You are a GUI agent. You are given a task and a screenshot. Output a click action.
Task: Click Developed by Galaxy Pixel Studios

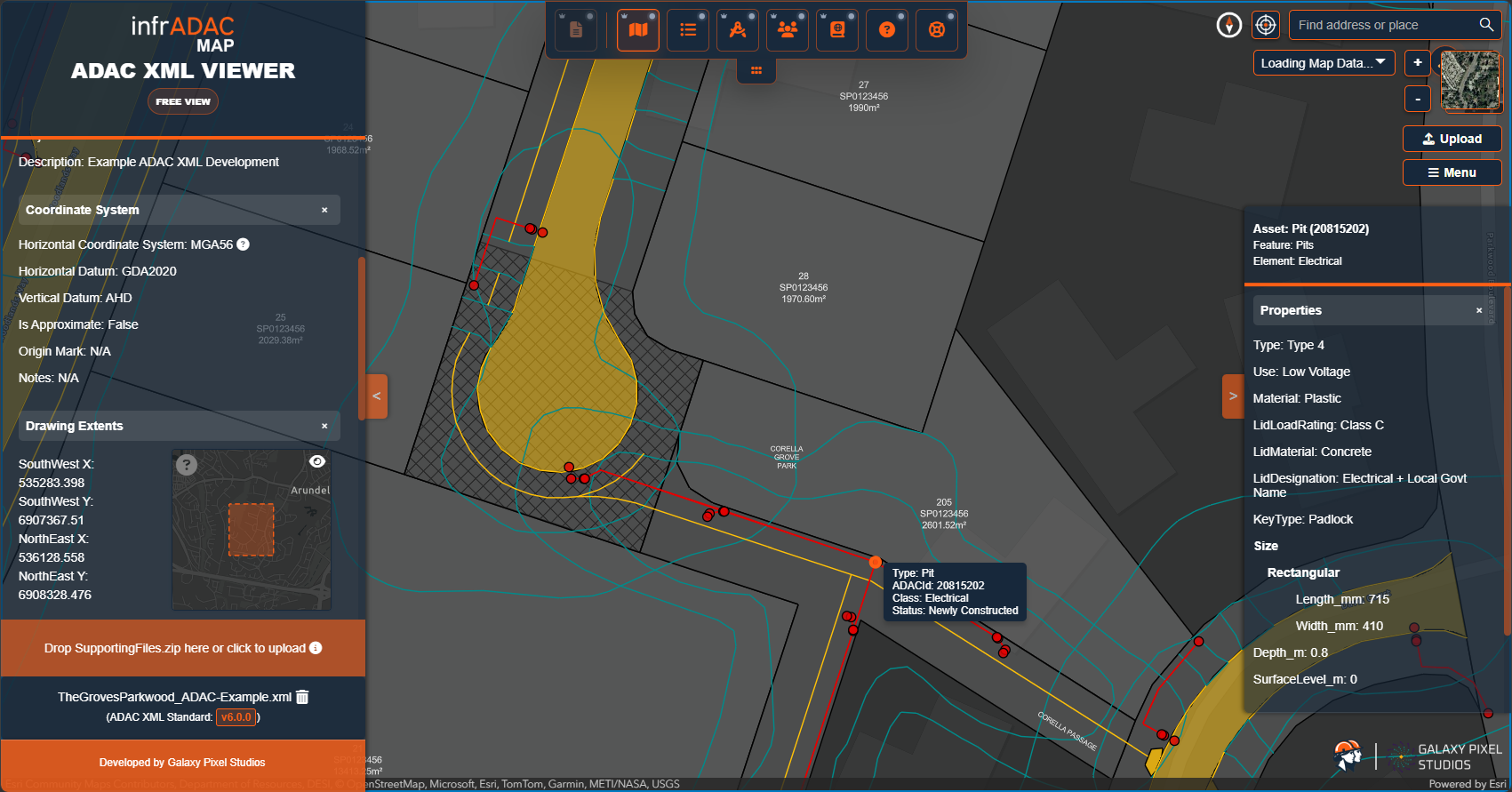[182, 763]
